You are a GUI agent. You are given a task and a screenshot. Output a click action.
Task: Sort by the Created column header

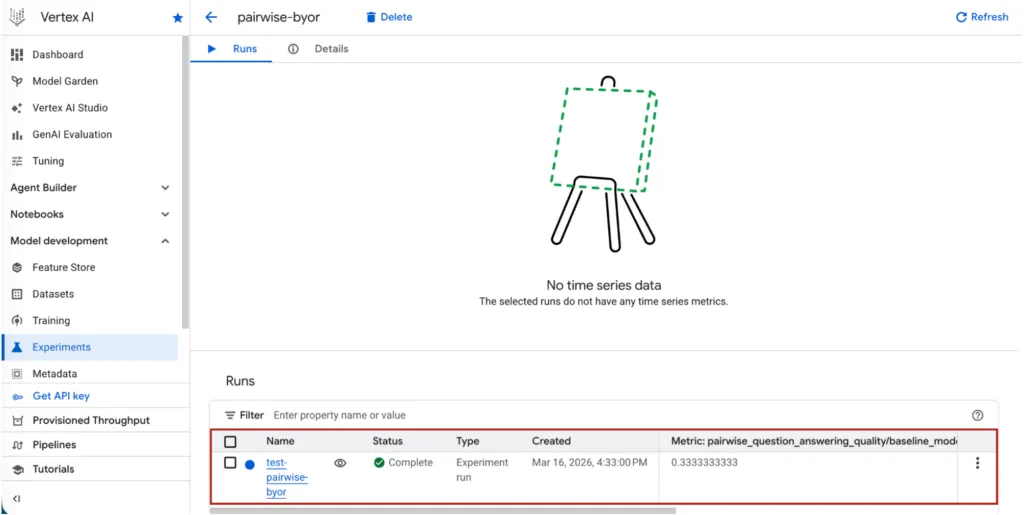[551, 441]
